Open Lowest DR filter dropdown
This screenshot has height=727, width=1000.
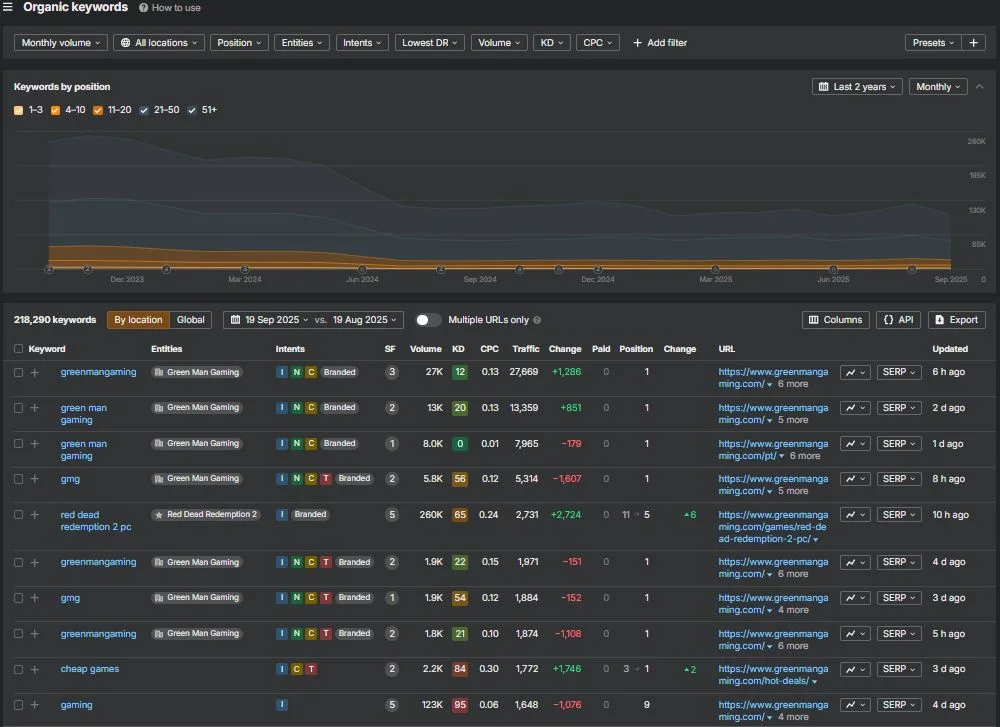tap(430, 43)
